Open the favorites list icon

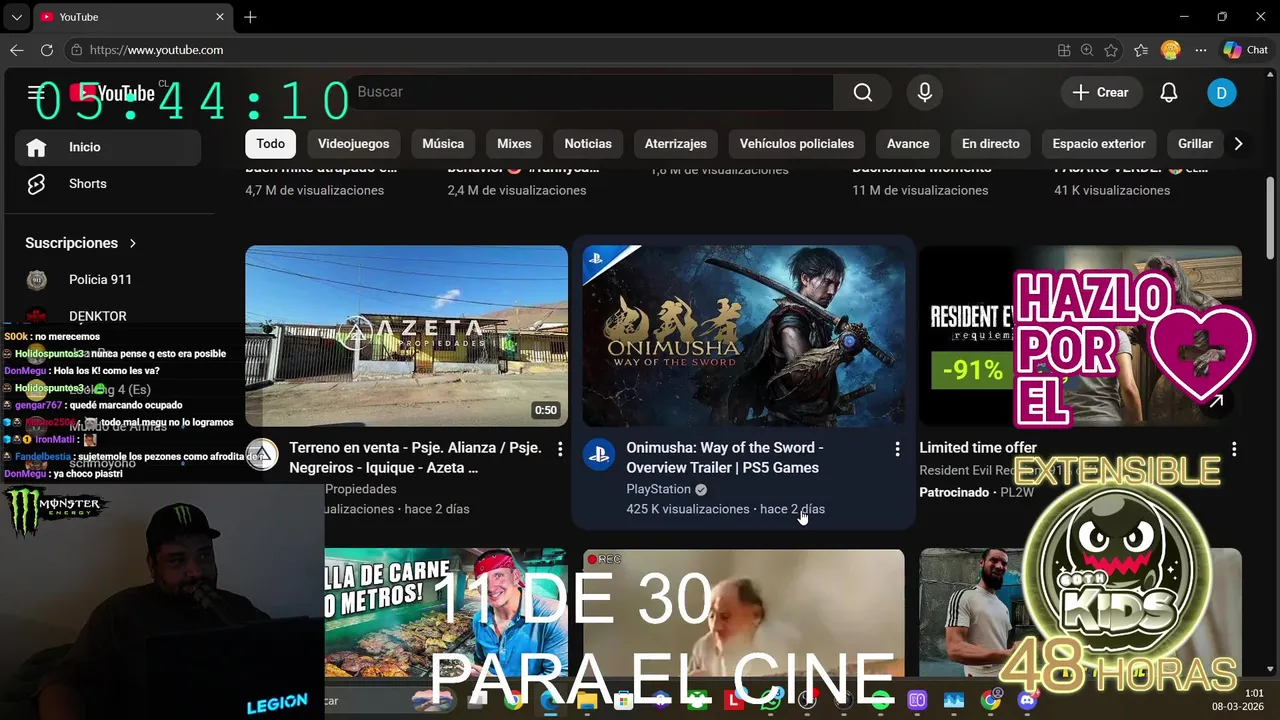1141,50
